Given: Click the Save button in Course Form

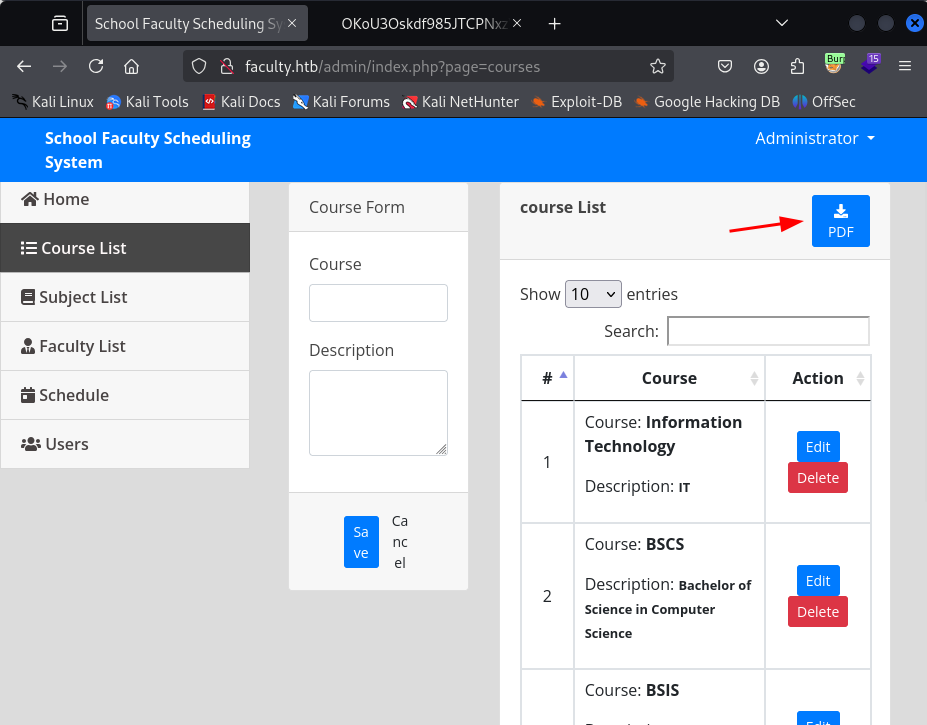Looking at the screenshot, I should pyautogui.click(x=361, y=542).
